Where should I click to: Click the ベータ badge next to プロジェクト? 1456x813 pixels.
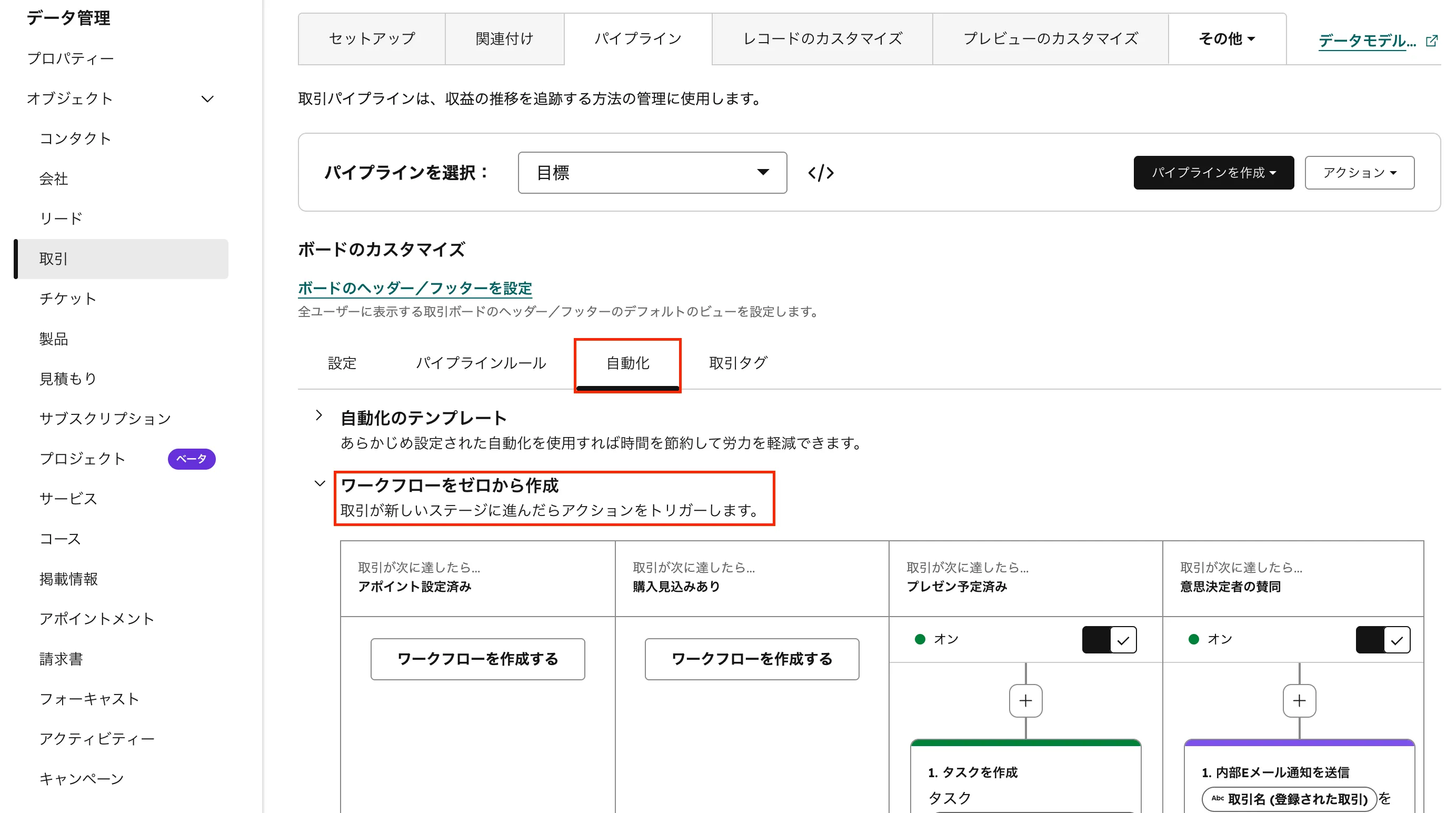(192, 459)
